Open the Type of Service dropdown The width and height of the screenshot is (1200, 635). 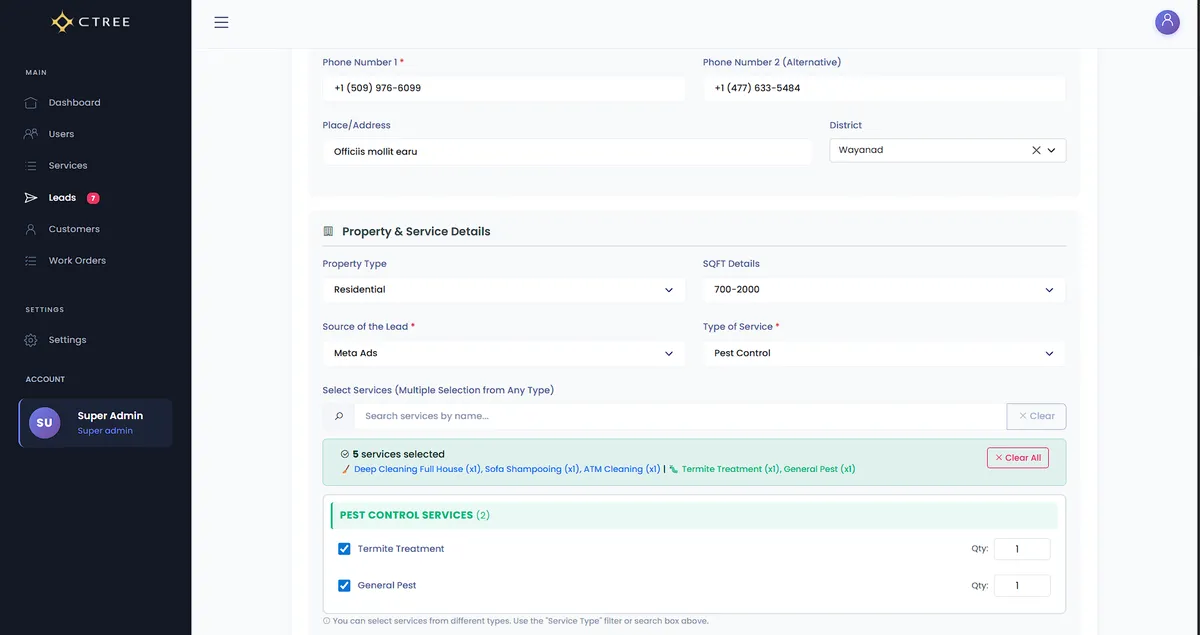point(884,353)
